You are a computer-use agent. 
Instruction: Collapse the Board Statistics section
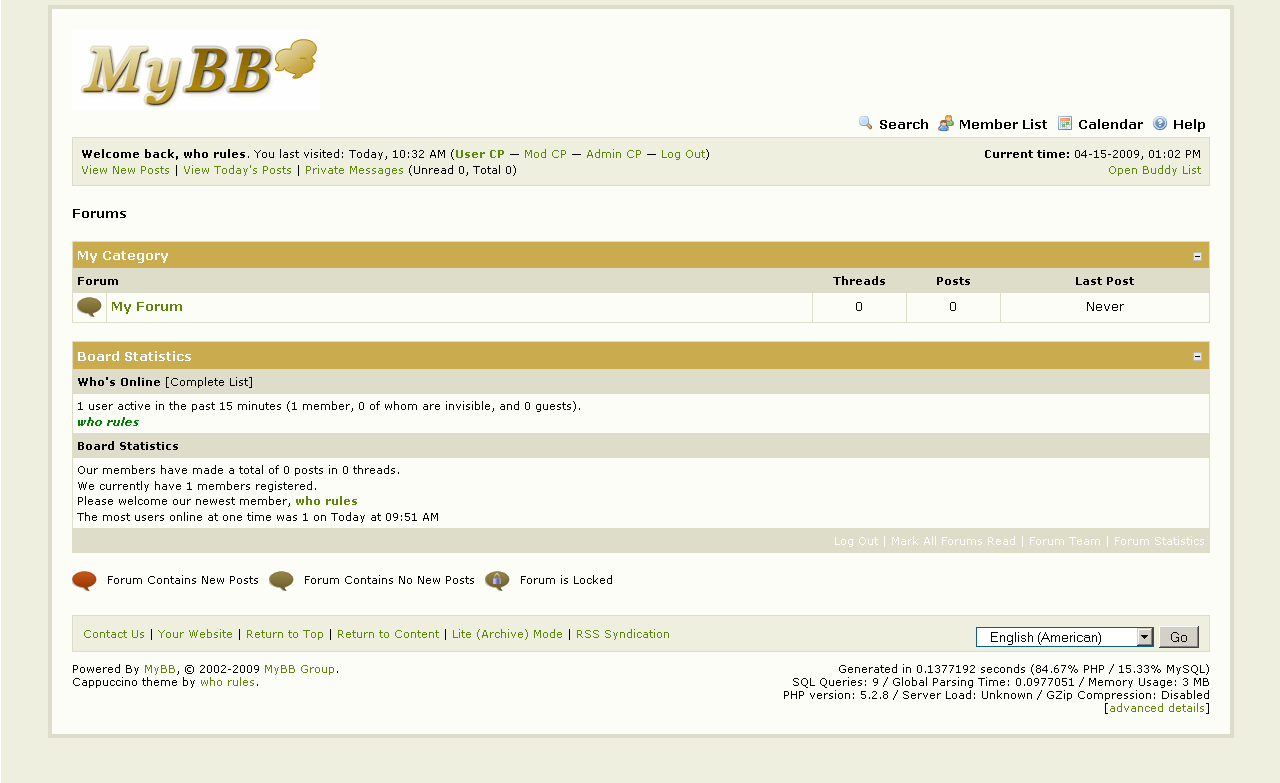(1197, 357)
